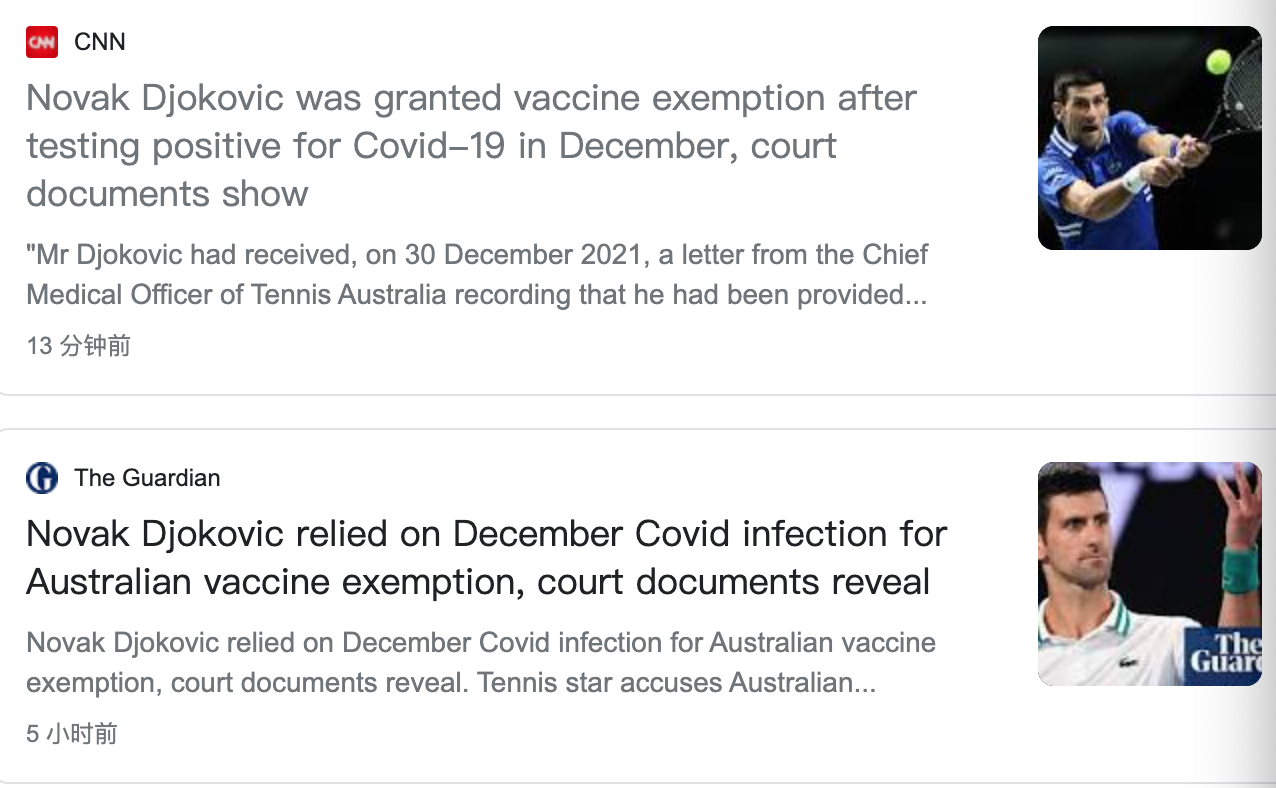Click the tennis ball in CNN photo
This screenshot has height=788, width=1276.
pyautogui.click(x=1218, y=62)
